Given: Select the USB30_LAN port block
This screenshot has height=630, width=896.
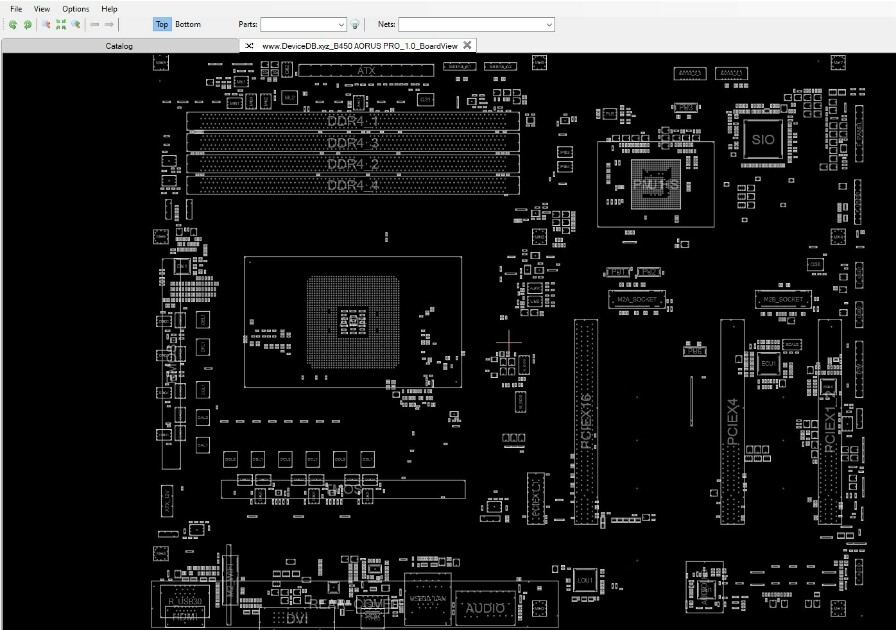Looking at the screenshot, I should (427, 599).
